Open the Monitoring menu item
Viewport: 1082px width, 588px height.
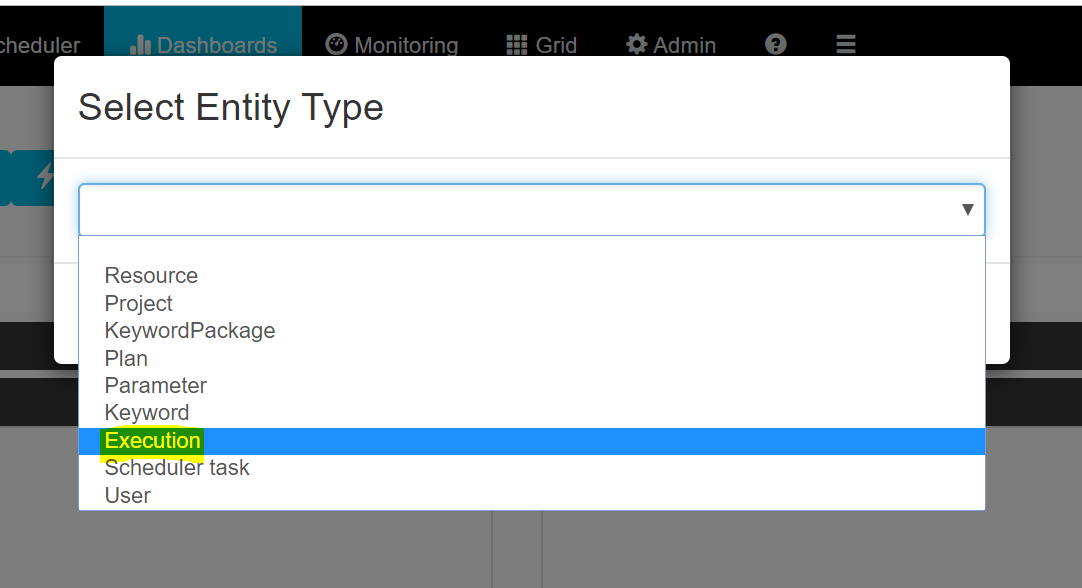coord(391,46)
